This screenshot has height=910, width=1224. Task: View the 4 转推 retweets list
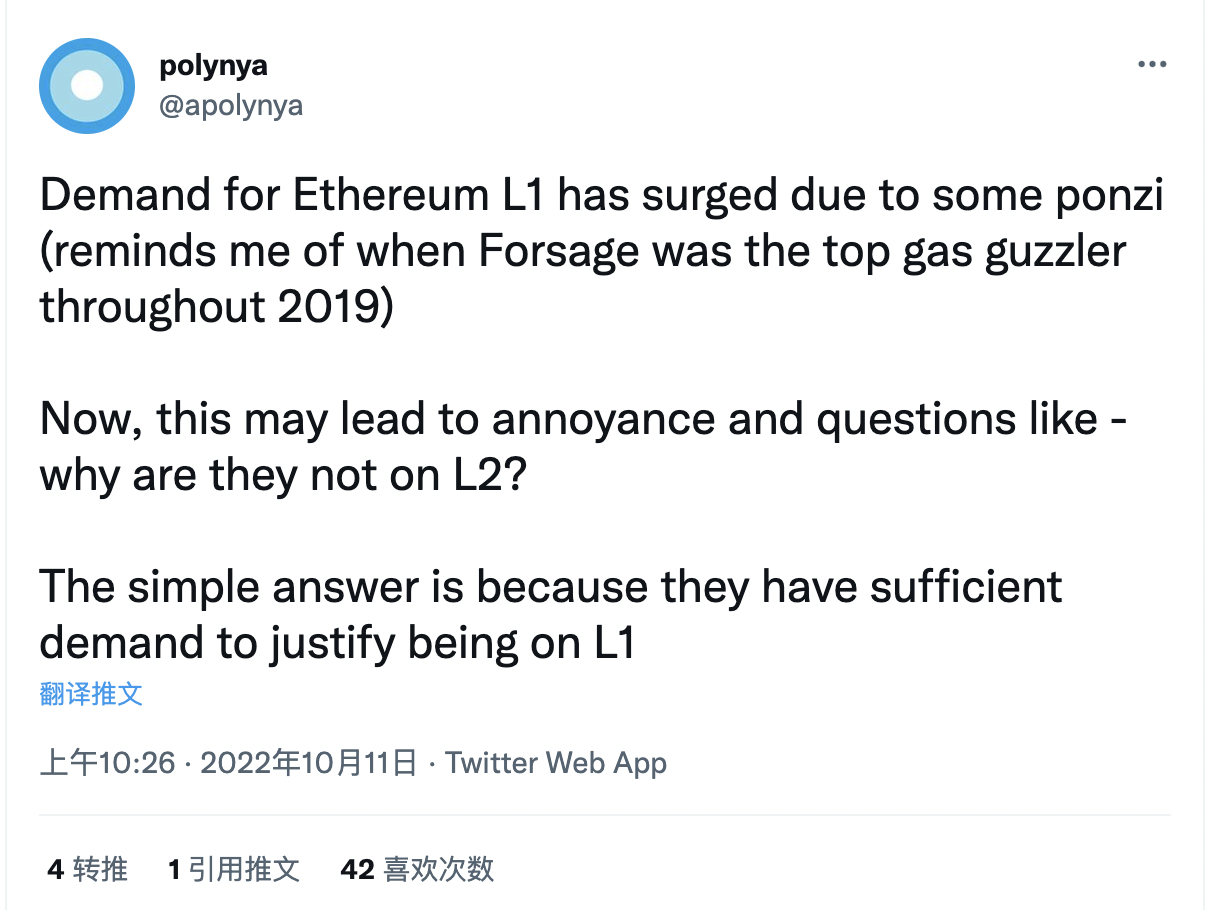87,869
